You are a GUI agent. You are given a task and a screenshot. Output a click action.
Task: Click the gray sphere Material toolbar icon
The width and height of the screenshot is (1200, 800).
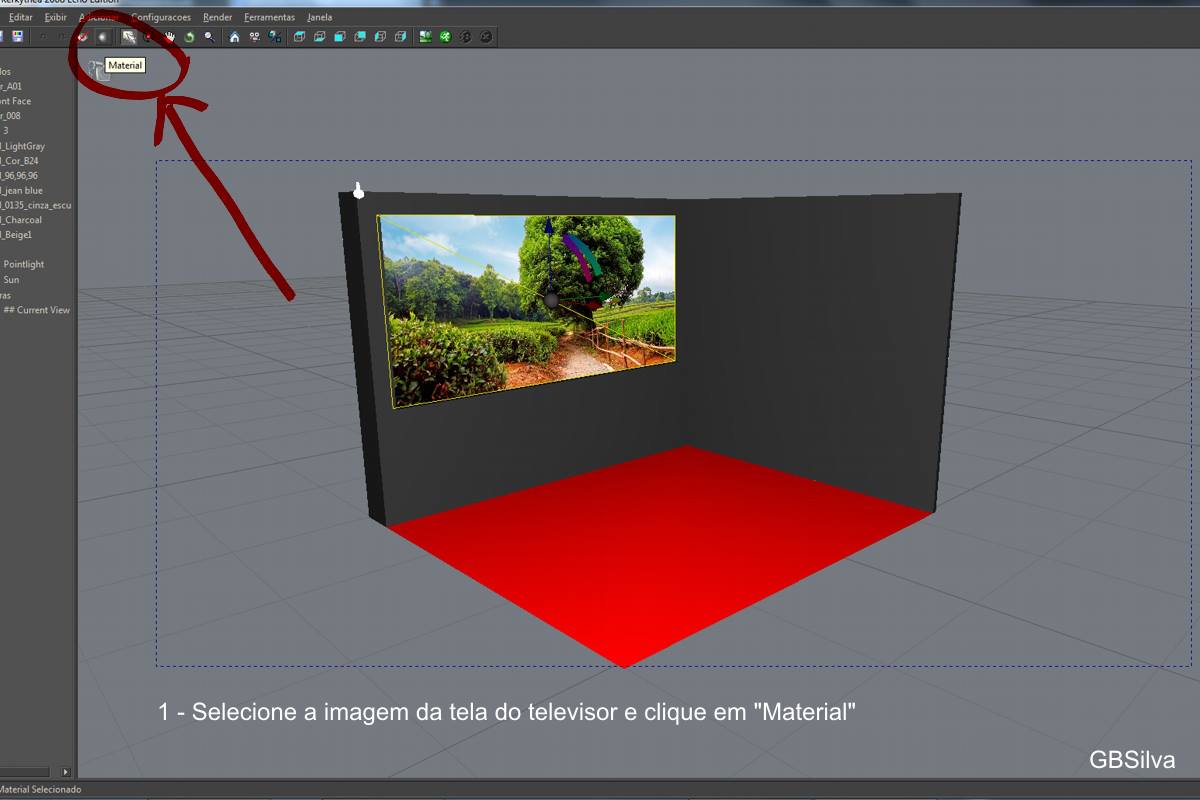(102, 37)
